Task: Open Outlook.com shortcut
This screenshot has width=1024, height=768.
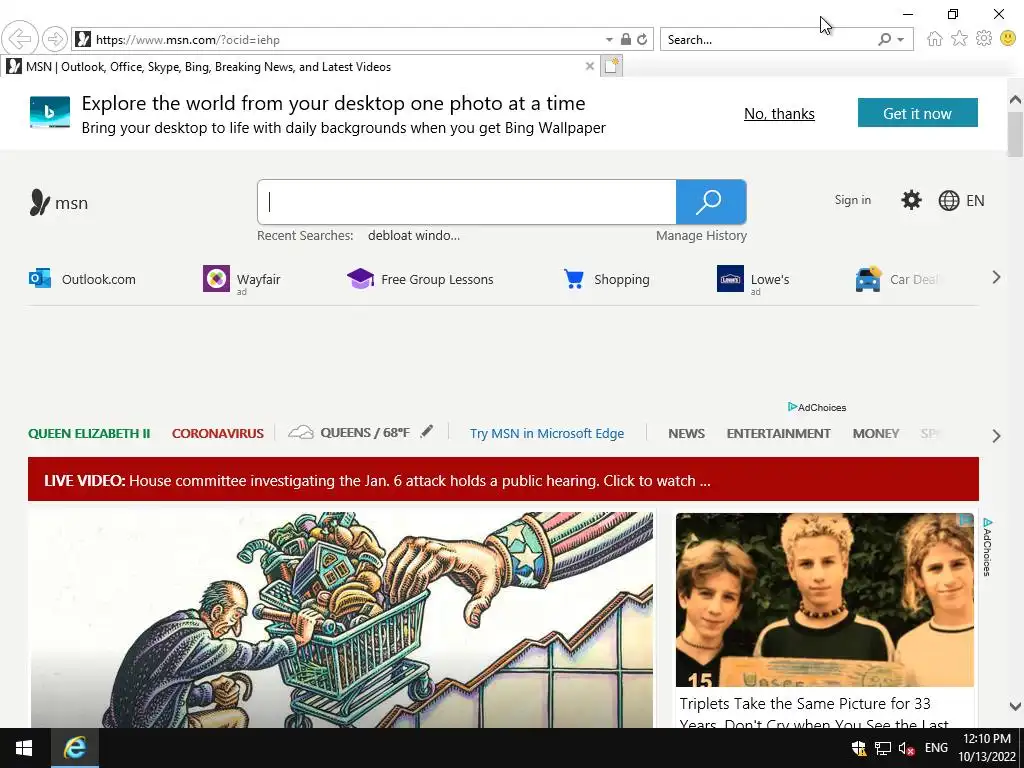Action: click(82, 279)
